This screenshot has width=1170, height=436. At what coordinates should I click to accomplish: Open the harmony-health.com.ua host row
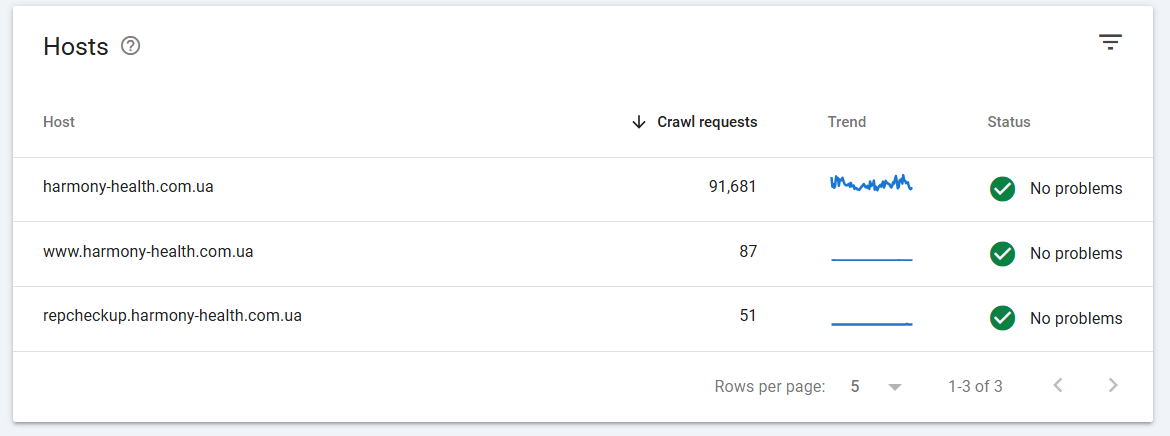(128, 186)
